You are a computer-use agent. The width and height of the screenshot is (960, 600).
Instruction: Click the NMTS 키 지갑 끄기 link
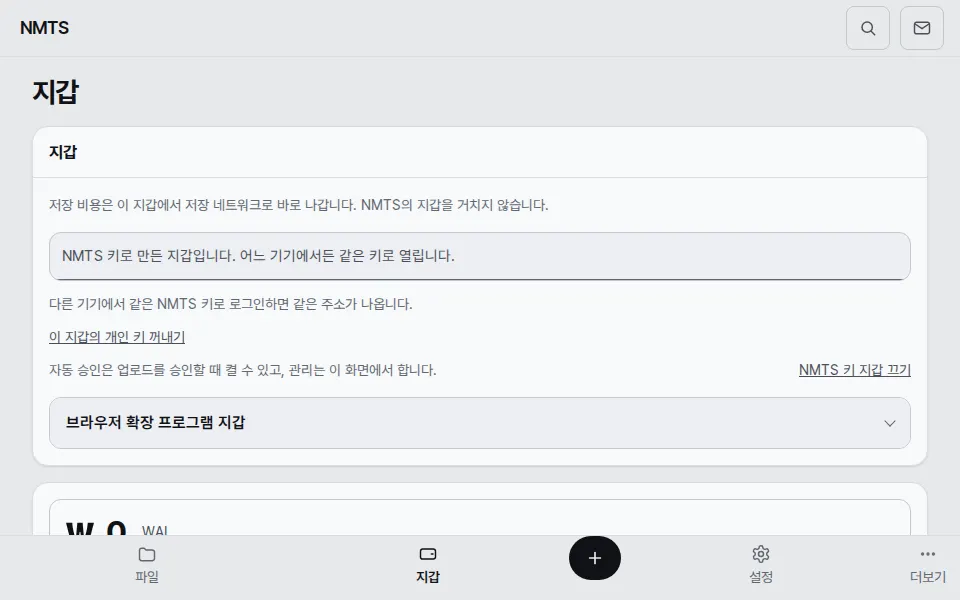click(855, 370)
